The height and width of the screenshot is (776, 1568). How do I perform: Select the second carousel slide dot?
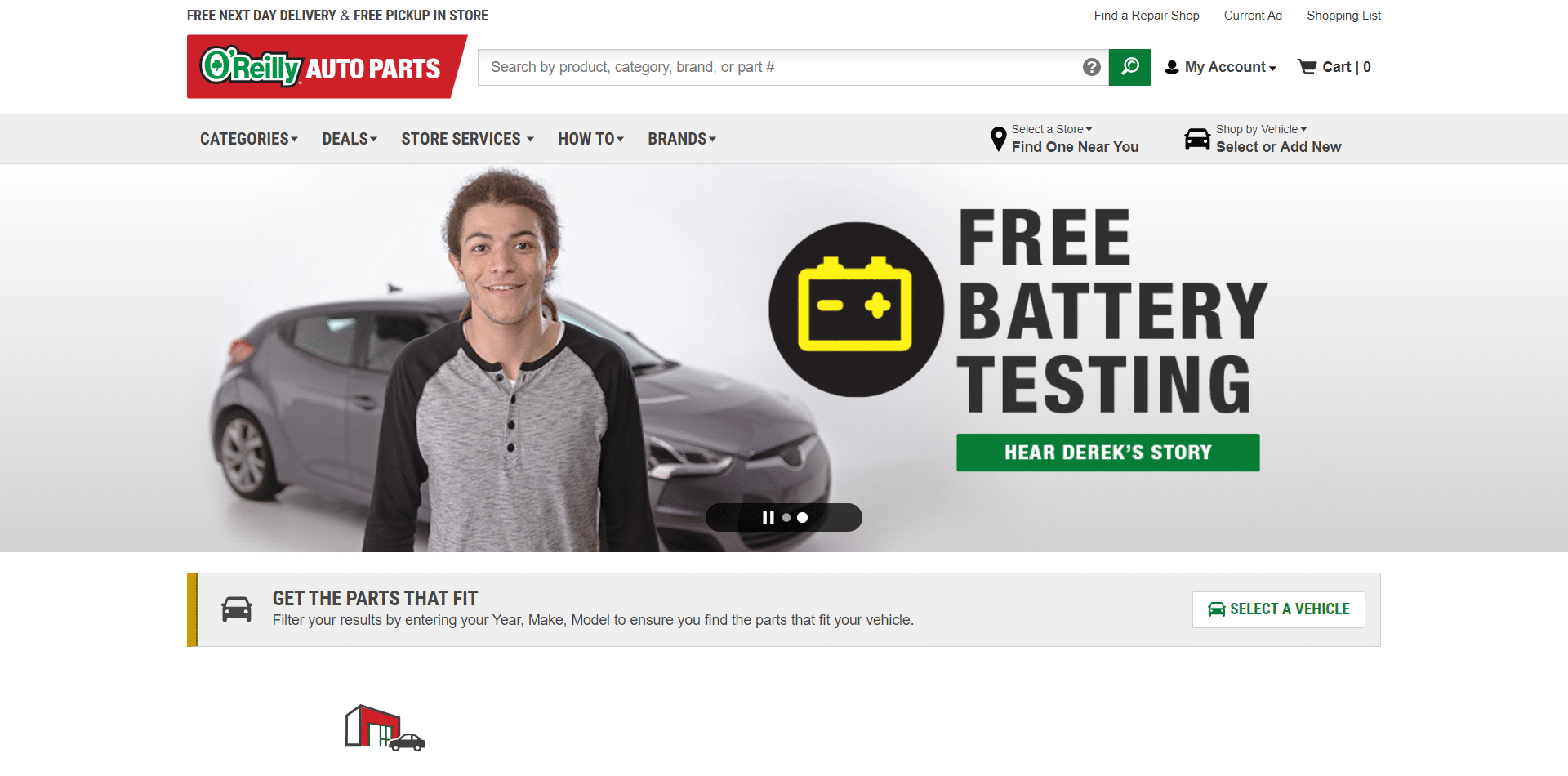[x=803, y=518]
